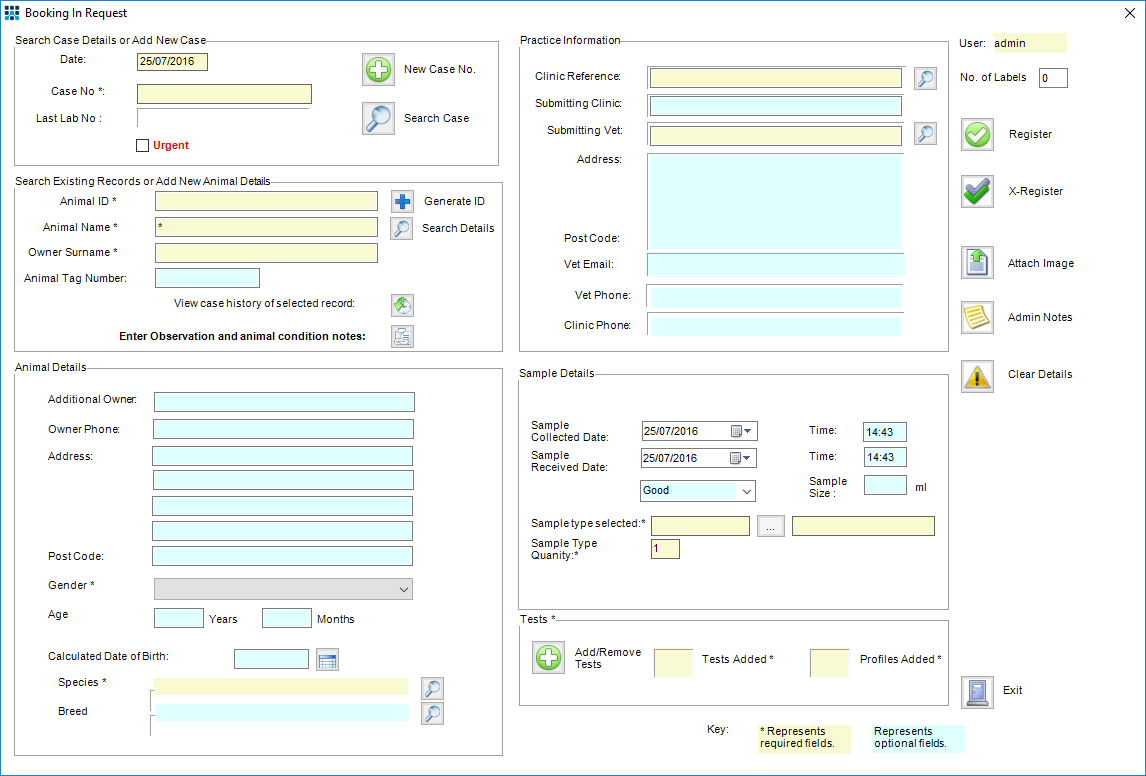
Task: Open the Species lookup magnifier
Action: (x=432, y=688)
